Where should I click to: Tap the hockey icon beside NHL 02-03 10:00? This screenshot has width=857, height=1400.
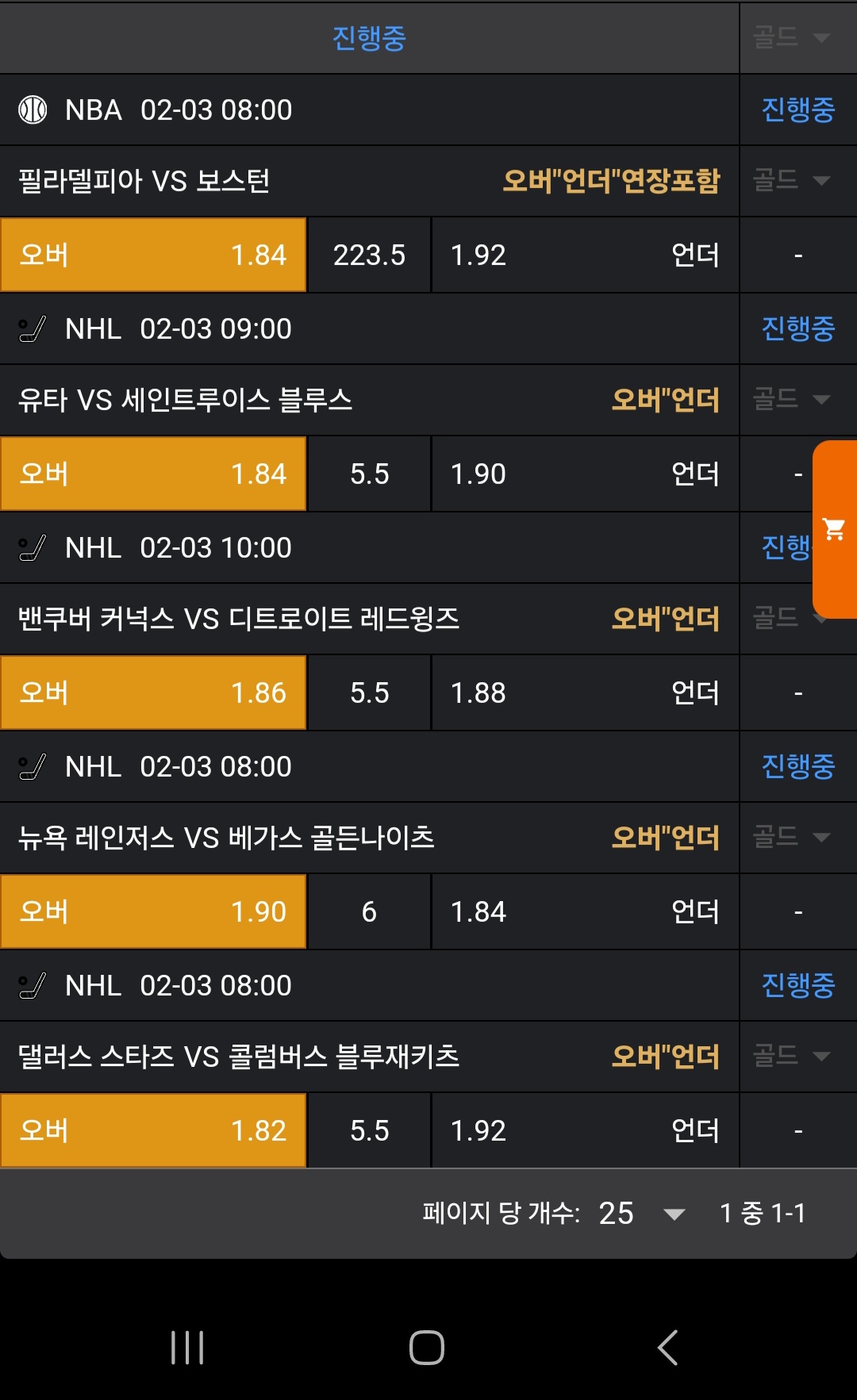point(33,547)
